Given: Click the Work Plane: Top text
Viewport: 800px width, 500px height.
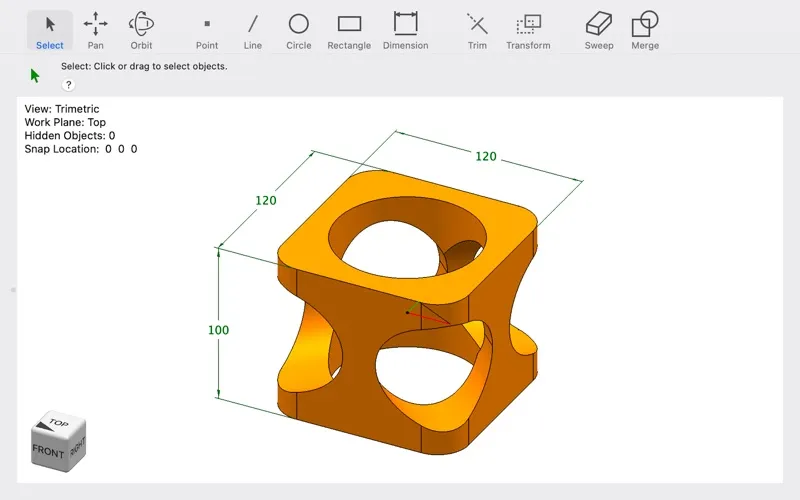Looking at the screenshot, I should click(x=65, y=122).
